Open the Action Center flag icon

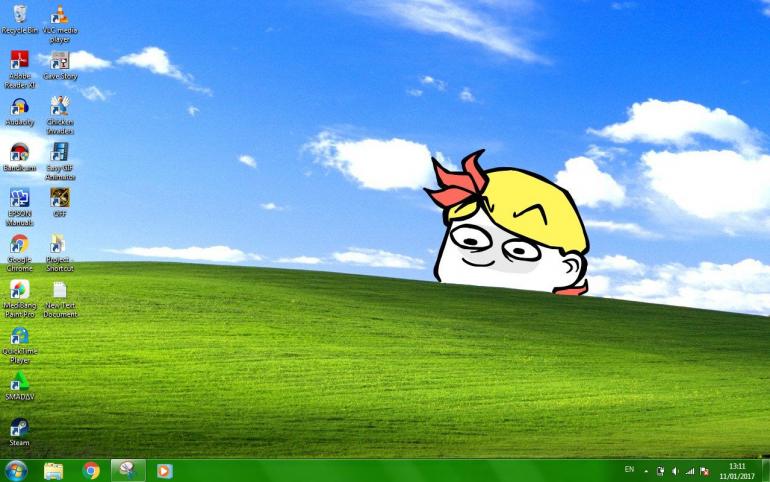point(705,471)
